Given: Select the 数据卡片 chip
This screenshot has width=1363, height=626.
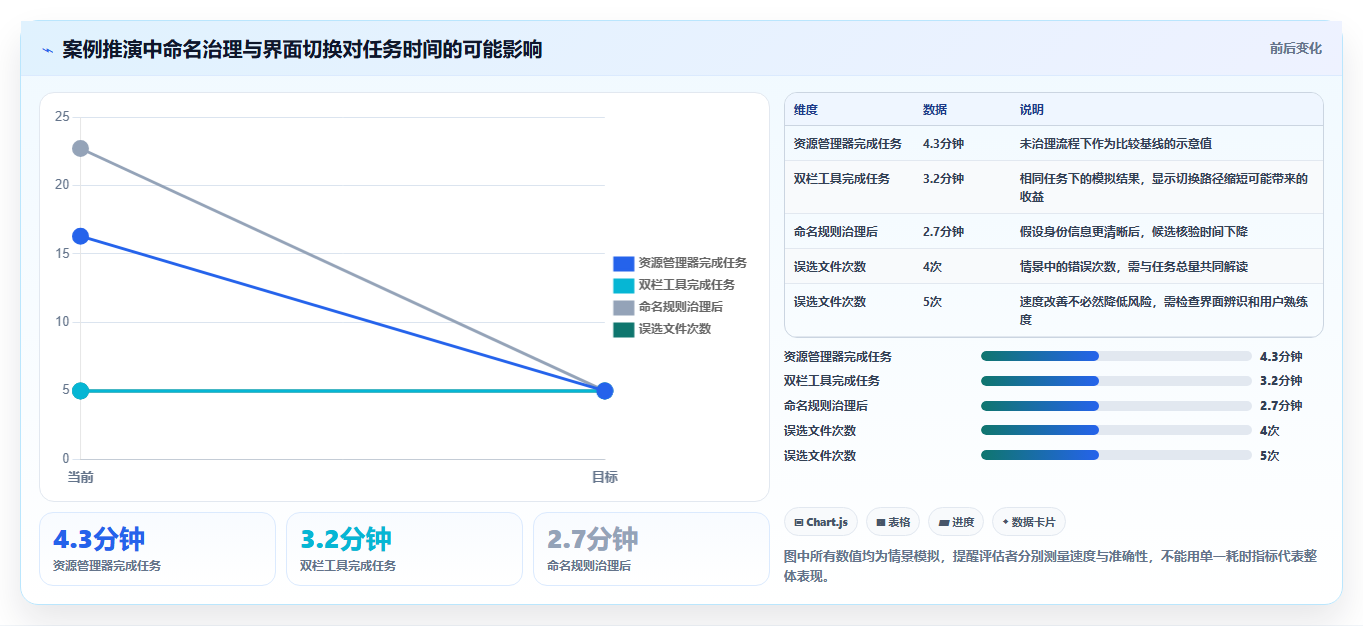Looking at the screenshot, I should pyautogui.click(x=1029, y=522).
